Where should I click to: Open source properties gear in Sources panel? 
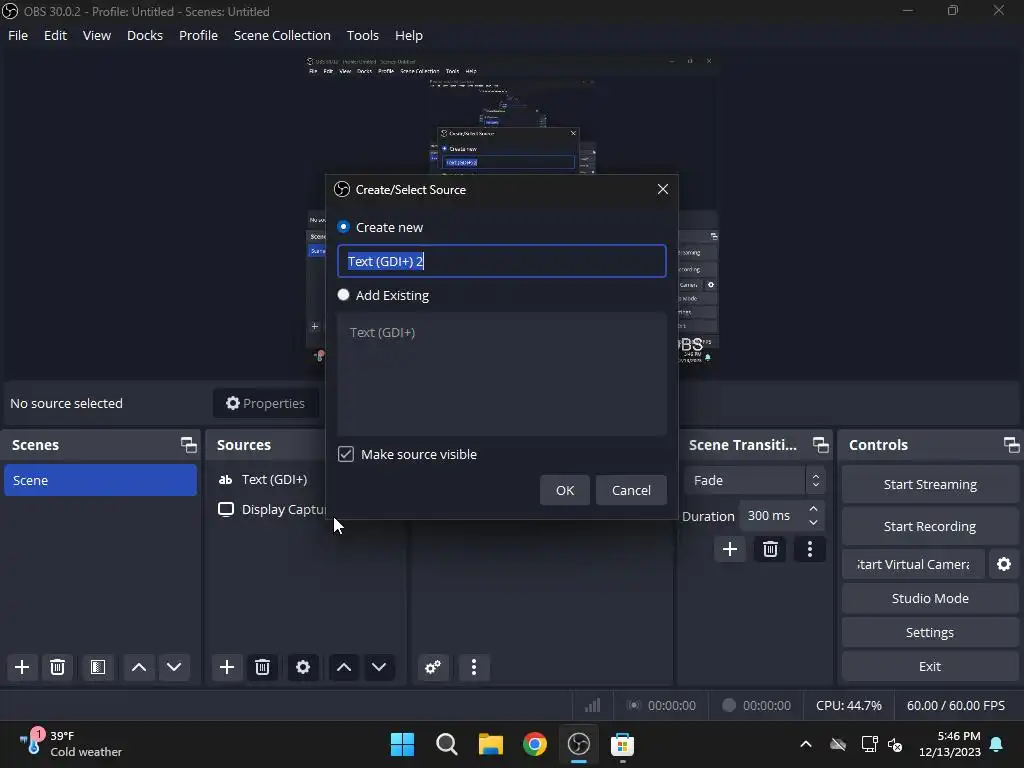(x=303, y=667)
